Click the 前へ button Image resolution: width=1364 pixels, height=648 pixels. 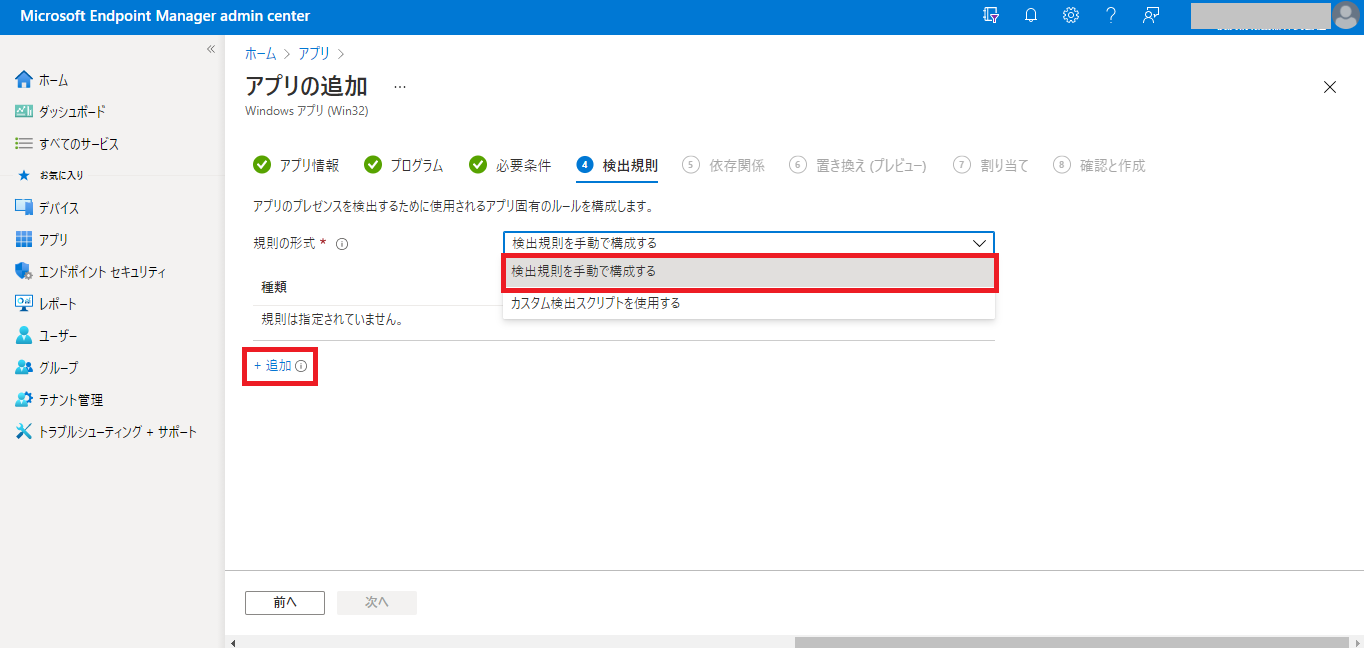click(285, 602)
